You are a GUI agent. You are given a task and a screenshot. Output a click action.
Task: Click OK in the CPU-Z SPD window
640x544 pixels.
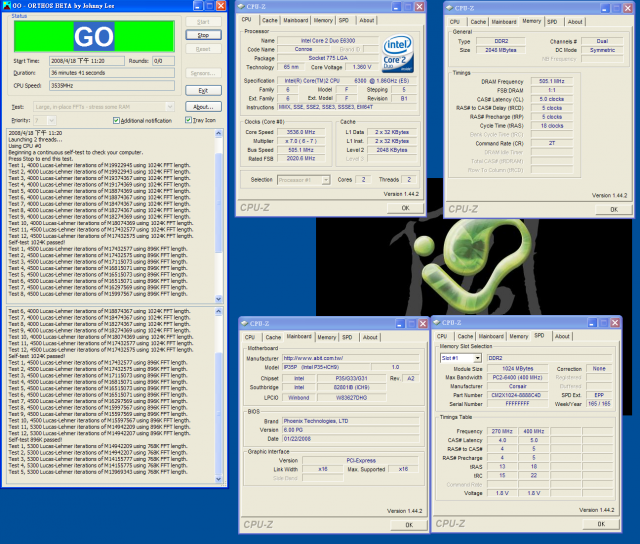pyautogui.click(x=601, y=524)
